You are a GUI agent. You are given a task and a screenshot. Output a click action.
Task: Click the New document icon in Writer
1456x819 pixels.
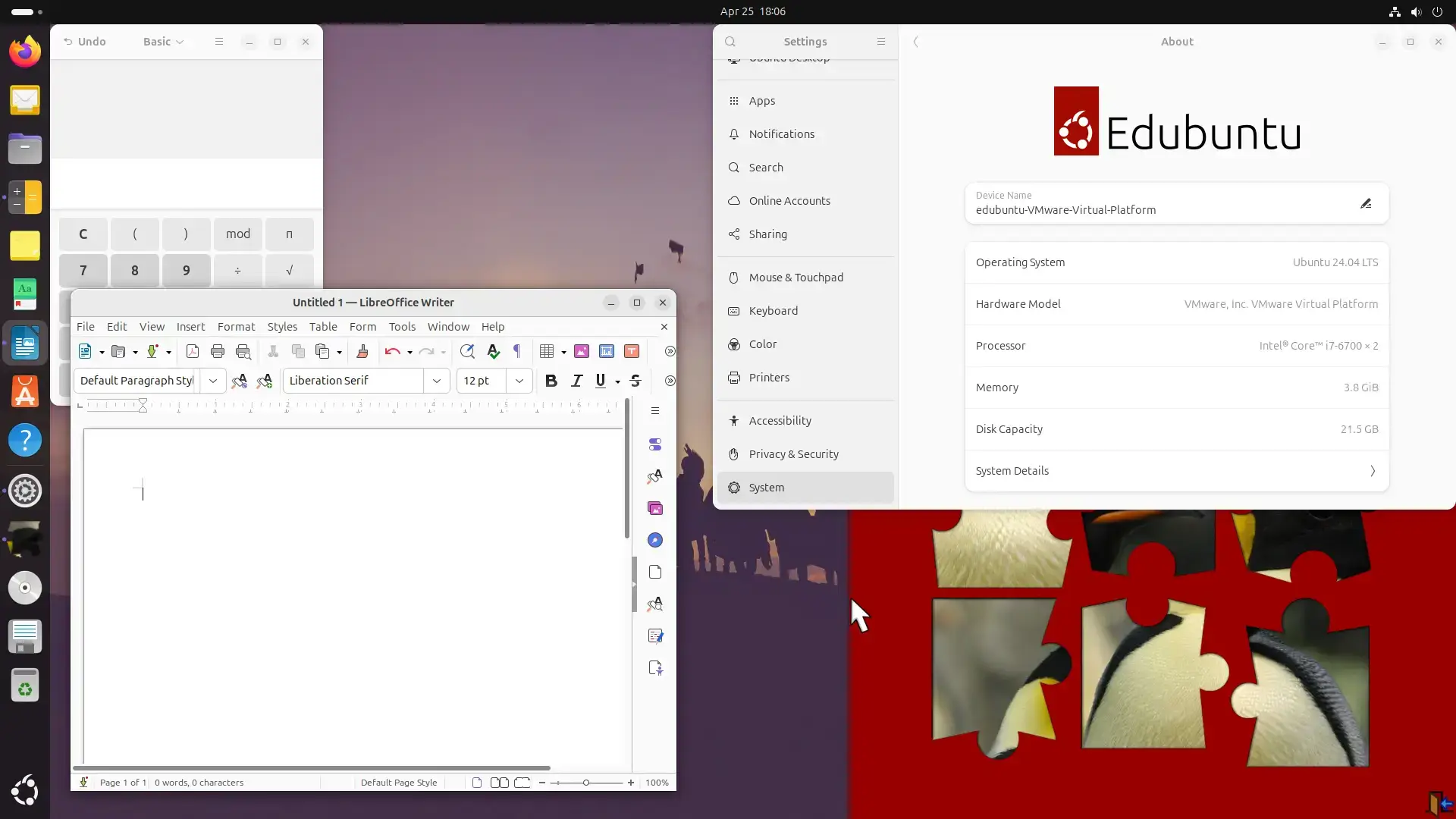85,351
